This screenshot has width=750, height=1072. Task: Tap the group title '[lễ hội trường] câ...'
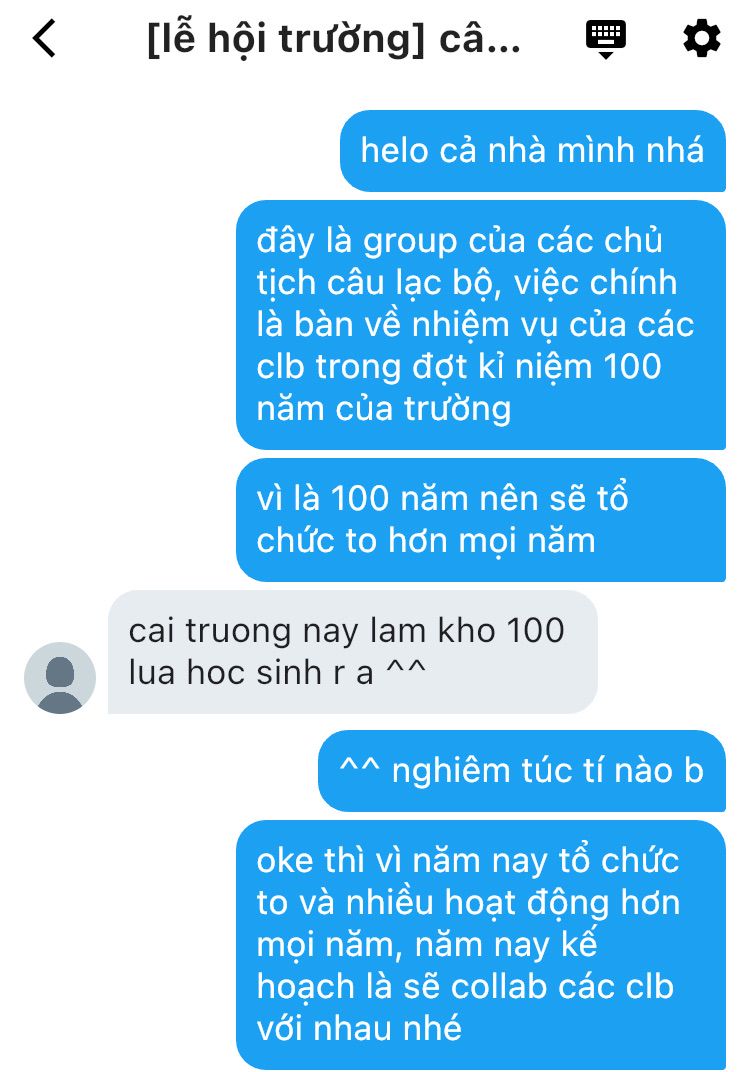click(x=334, y=40)
